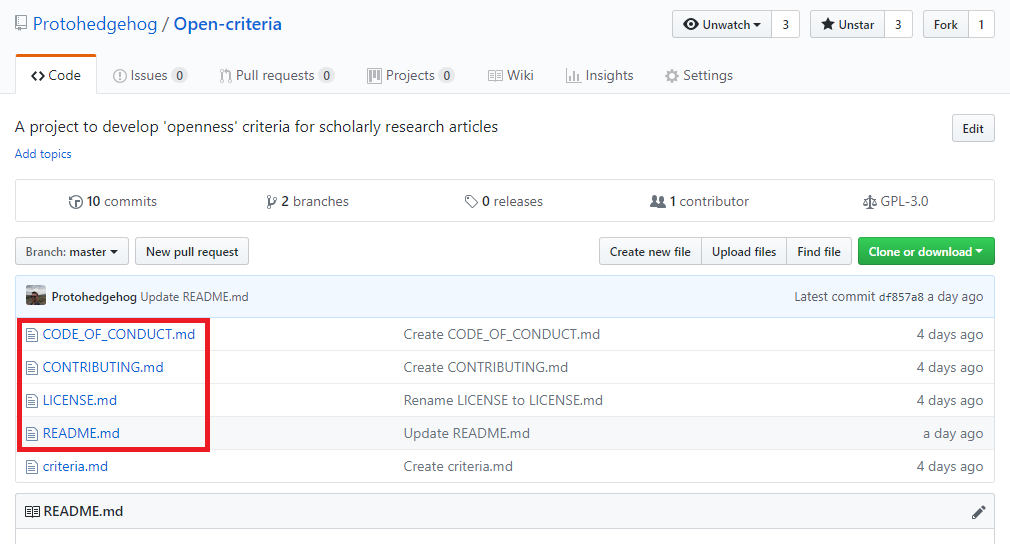Screen dimensions: 1010x544
Task: Open the GPL-3.0 license link
Action: [x=895, y=202]
